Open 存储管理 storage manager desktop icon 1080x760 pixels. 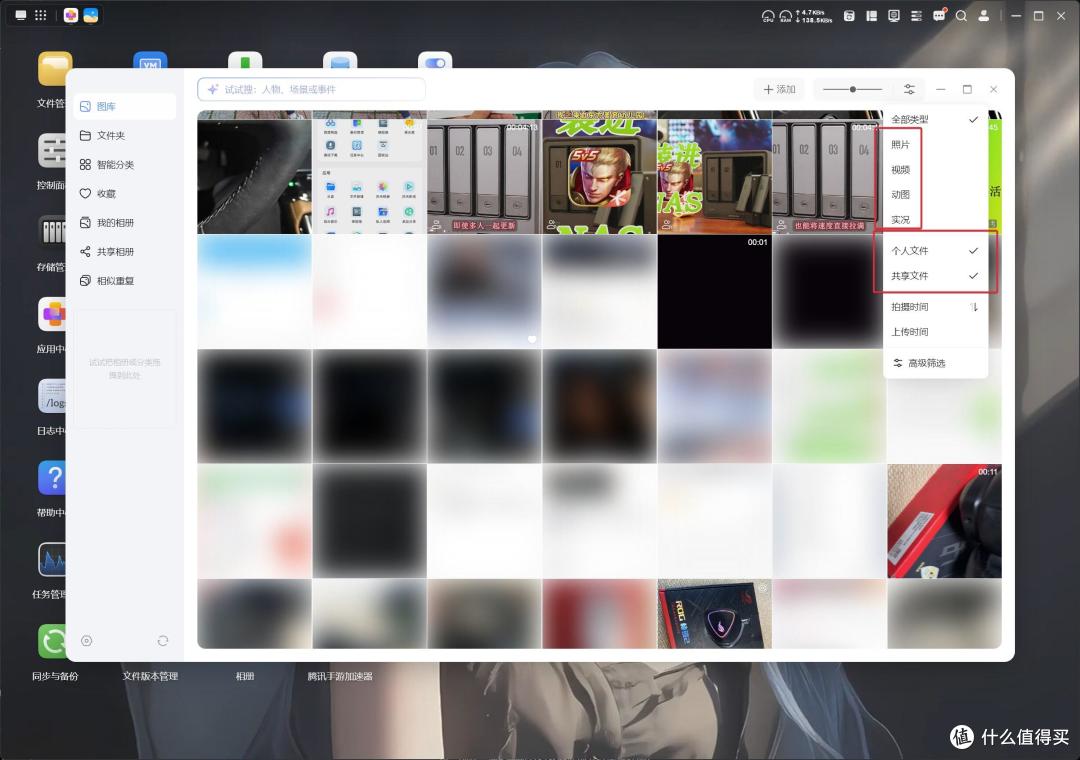tap(52, 232)
